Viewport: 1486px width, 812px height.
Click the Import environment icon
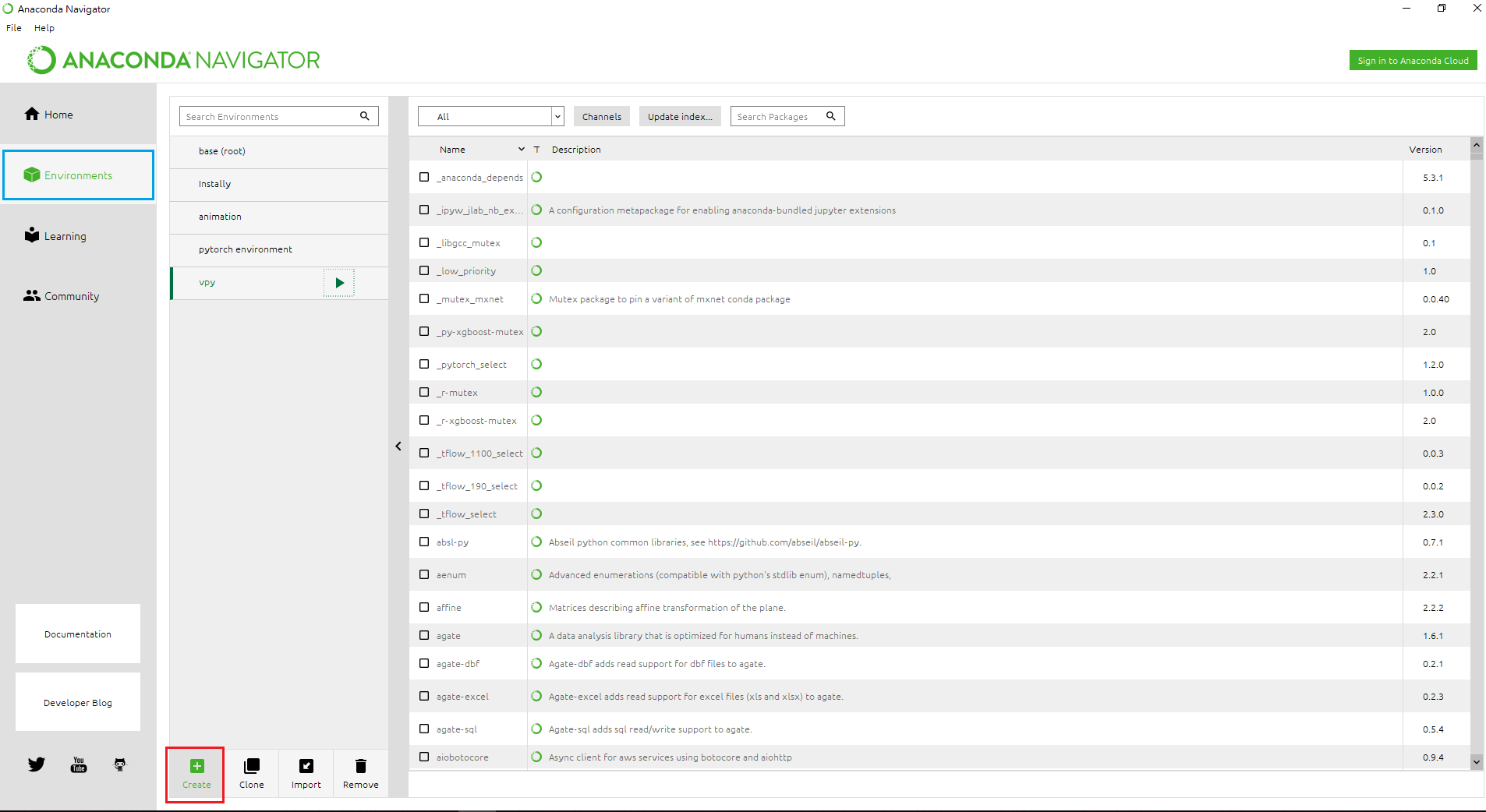pyautogui.click(x=306, y=766)
